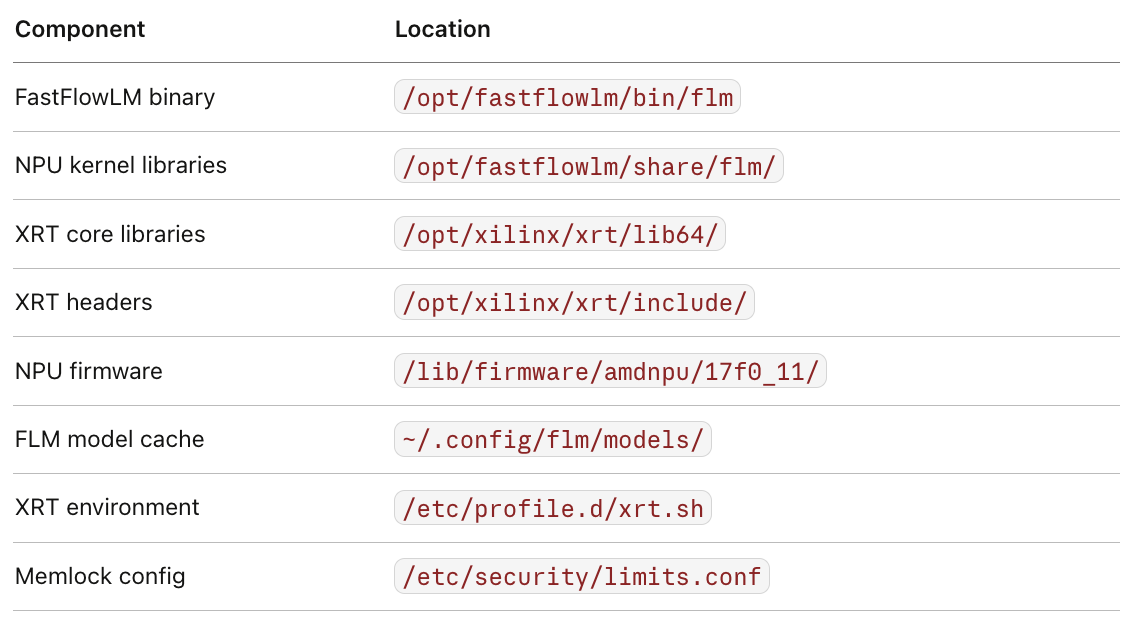Click empty space in the NPU firmware row
Screen dimensions: 1142x636
[972, 371]
